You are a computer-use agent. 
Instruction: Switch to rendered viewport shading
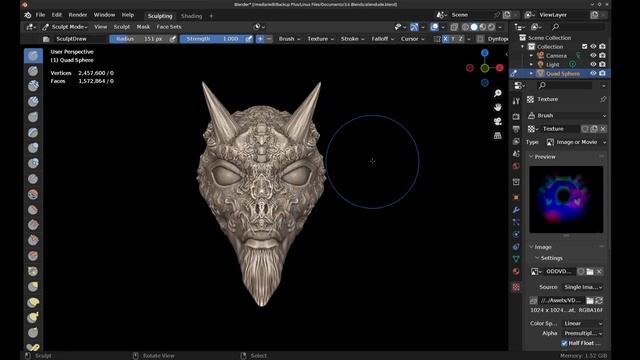(491, 27)
